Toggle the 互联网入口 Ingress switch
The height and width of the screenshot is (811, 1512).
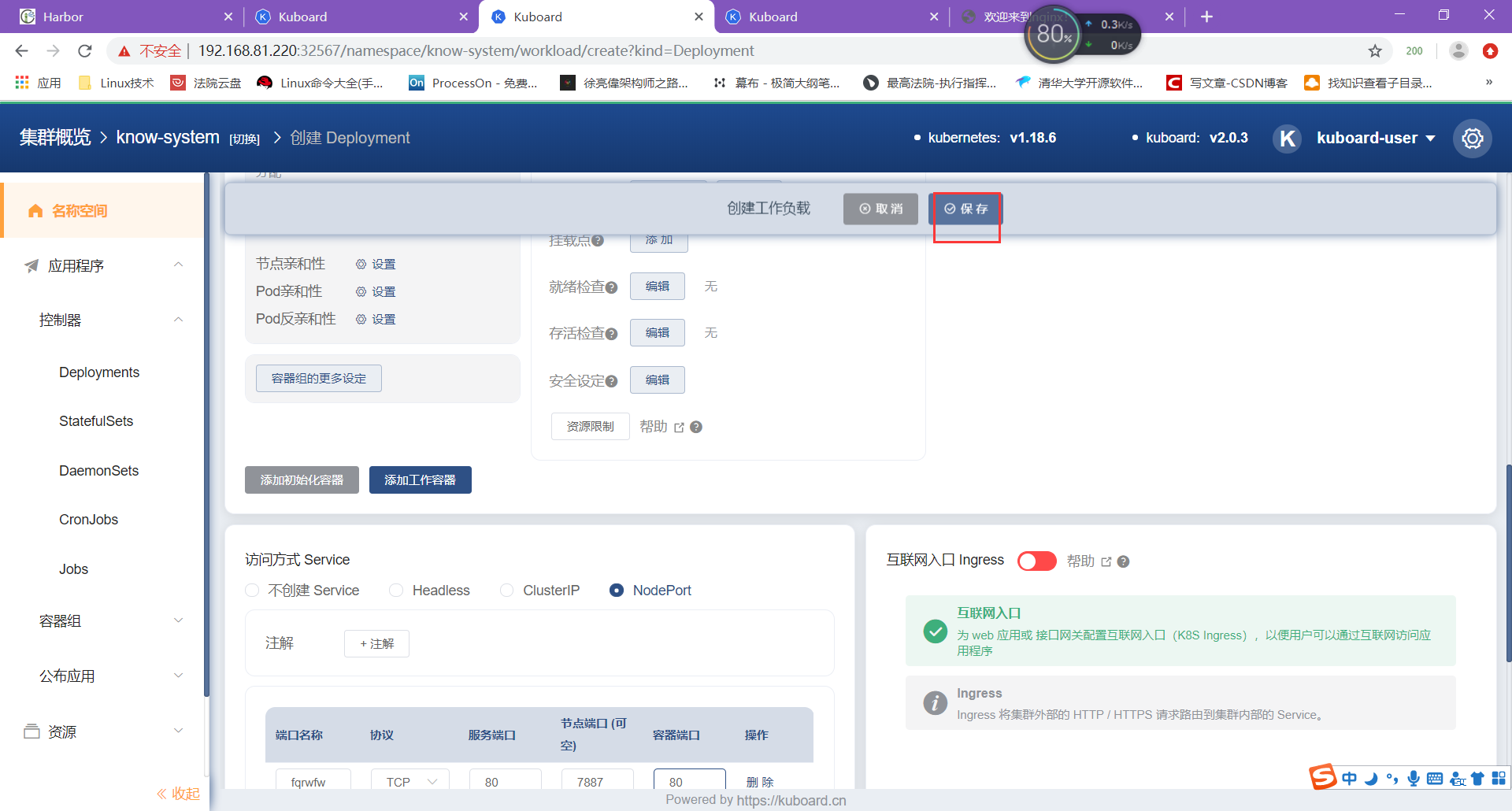(x=1036, y=561)
